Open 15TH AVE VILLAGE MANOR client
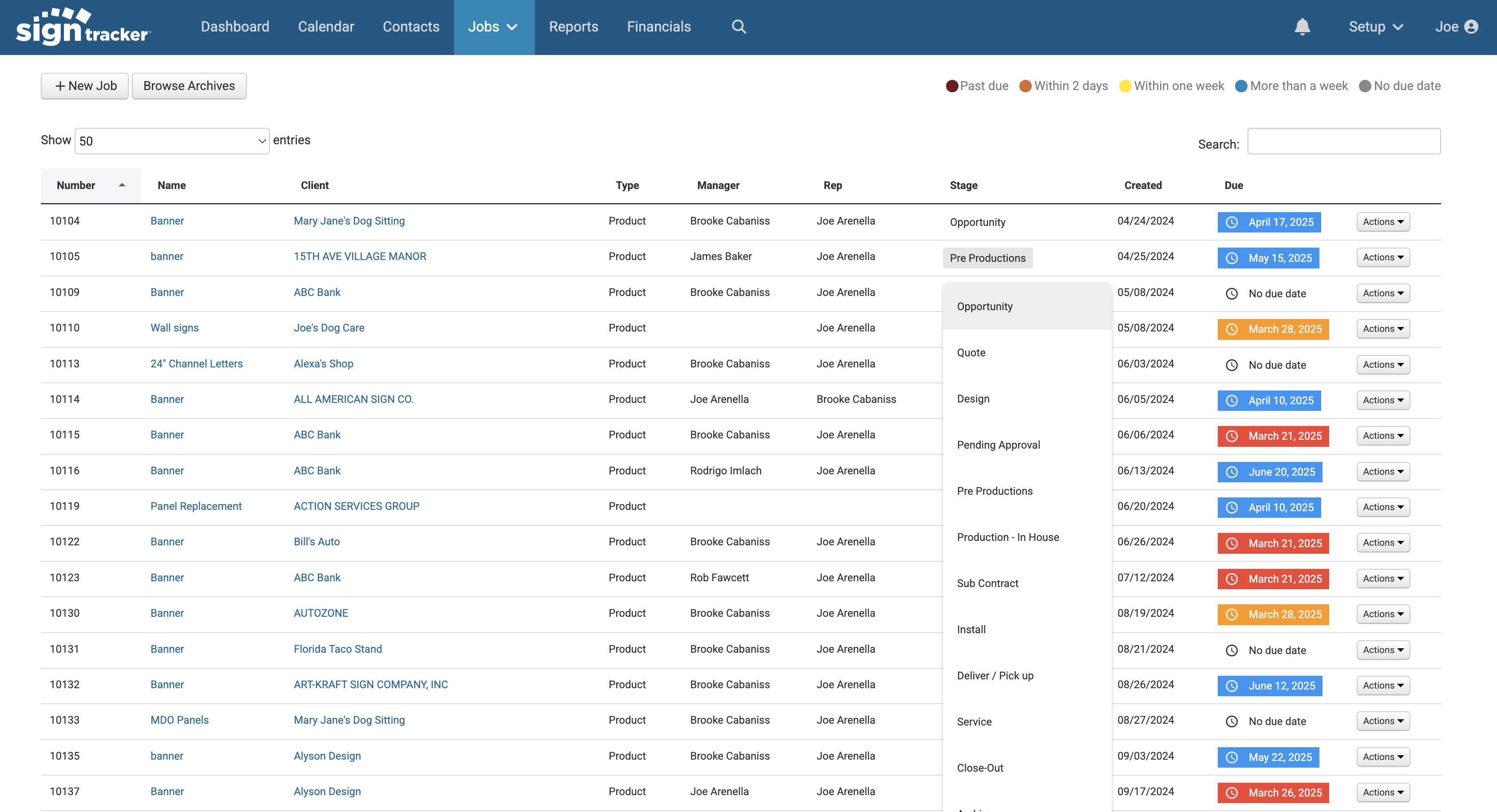Viewport: 1497px width, 812px height. click(360, 256)
